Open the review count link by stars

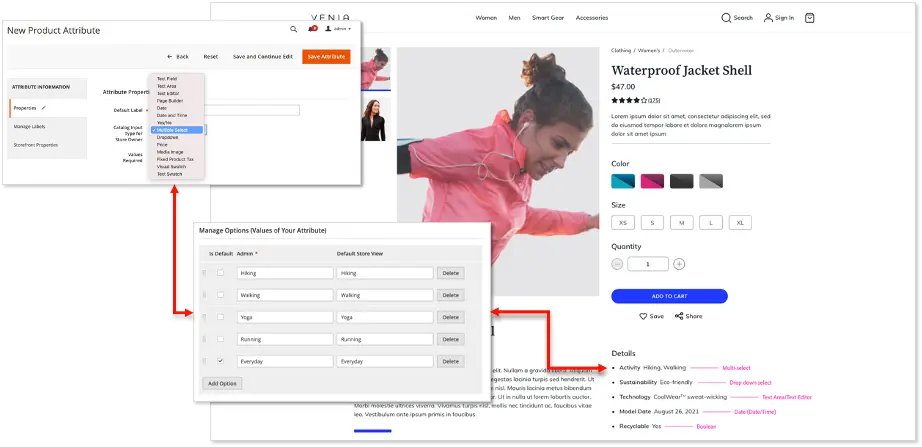[x=654, y=101]
